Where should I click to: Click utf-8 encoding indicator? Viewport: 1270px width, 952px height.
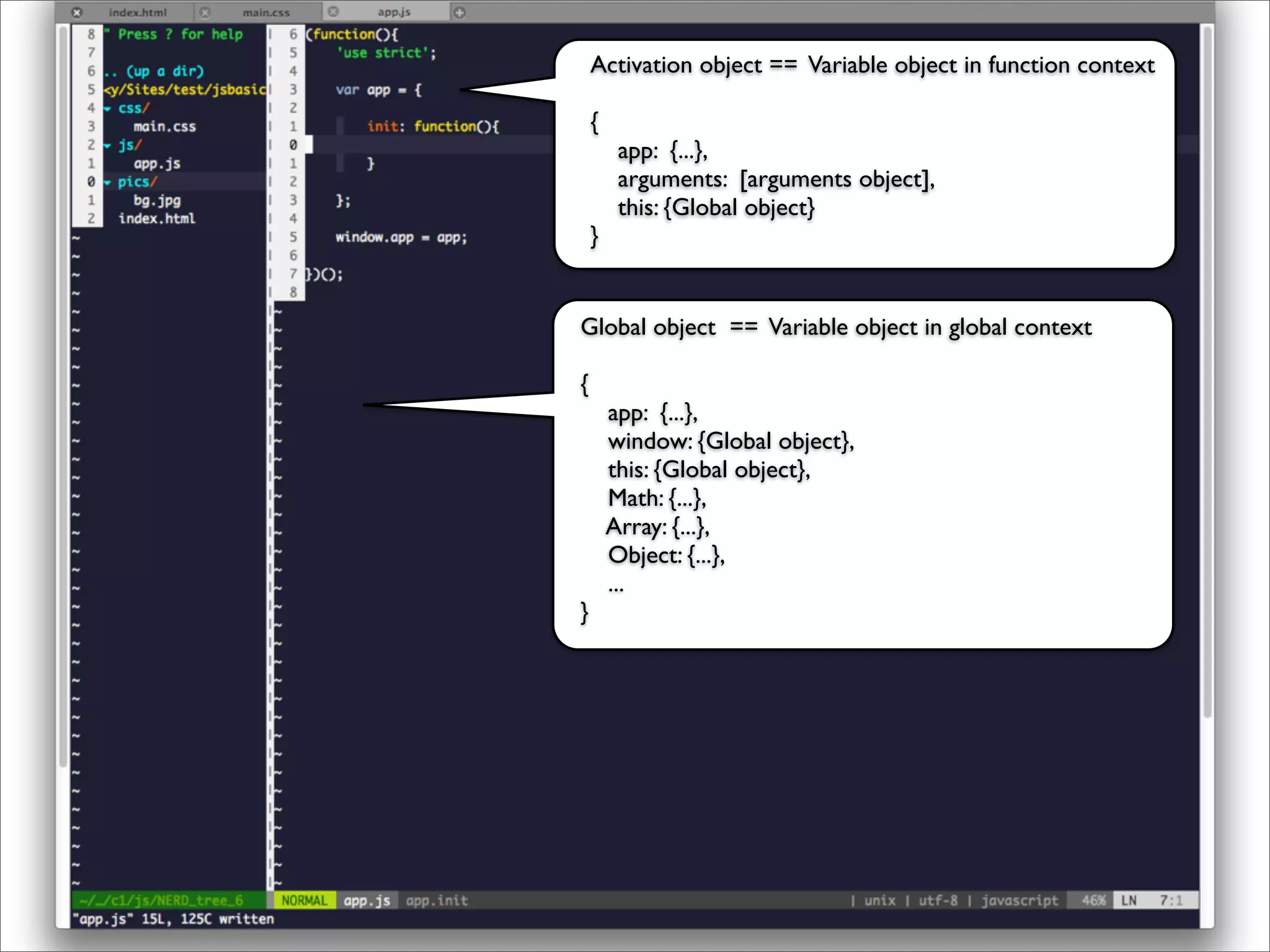(x=938, y=900)
